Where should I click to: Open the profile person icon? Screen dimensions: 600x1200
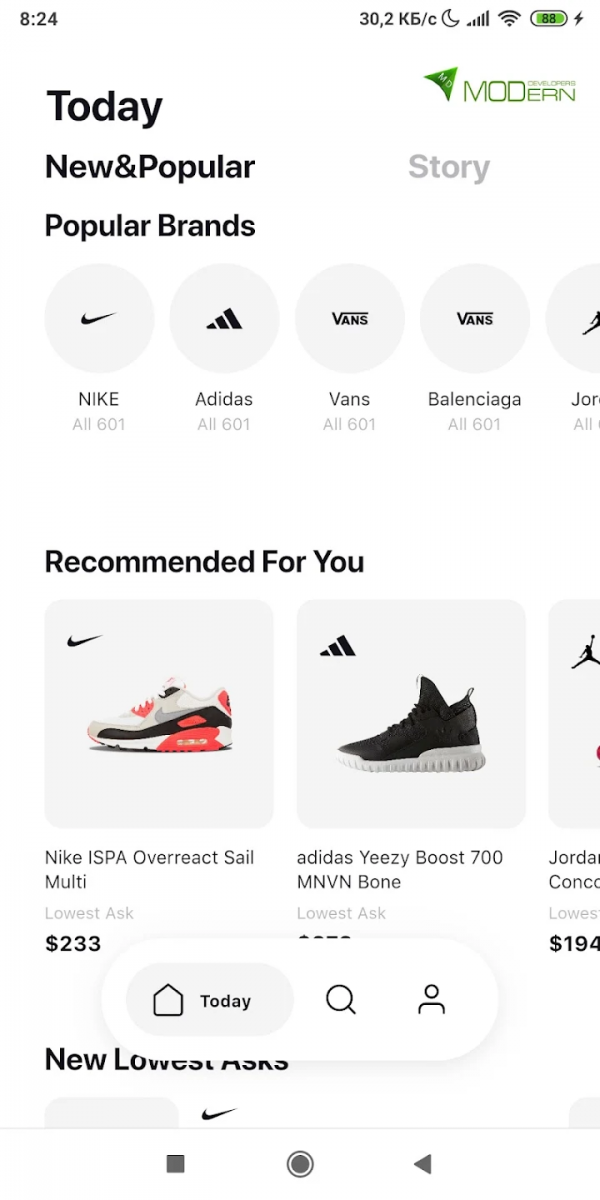pyautogui.click(x=431, y=999)
